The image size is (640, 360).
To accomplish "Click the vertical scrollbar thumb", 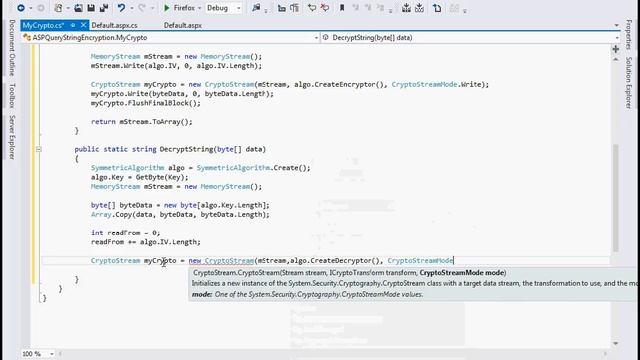I will click(616, 198).
